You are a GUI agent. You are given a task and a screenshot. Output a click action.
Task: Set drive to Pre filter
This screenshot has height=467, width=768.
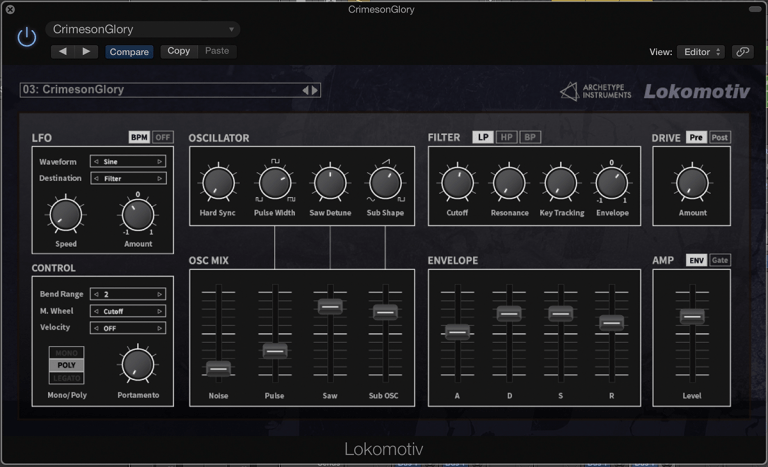tap(696, 138)
